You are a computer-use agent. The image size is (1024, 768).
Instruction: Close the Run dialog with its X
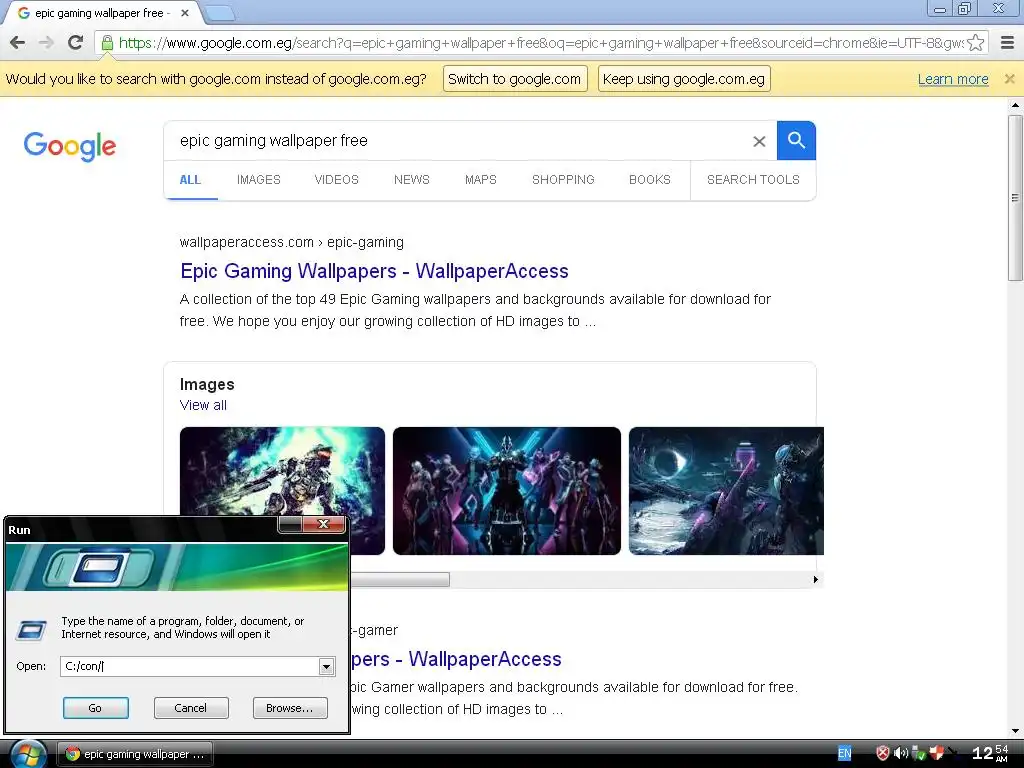pyautogui.click(x=323, y=524)
